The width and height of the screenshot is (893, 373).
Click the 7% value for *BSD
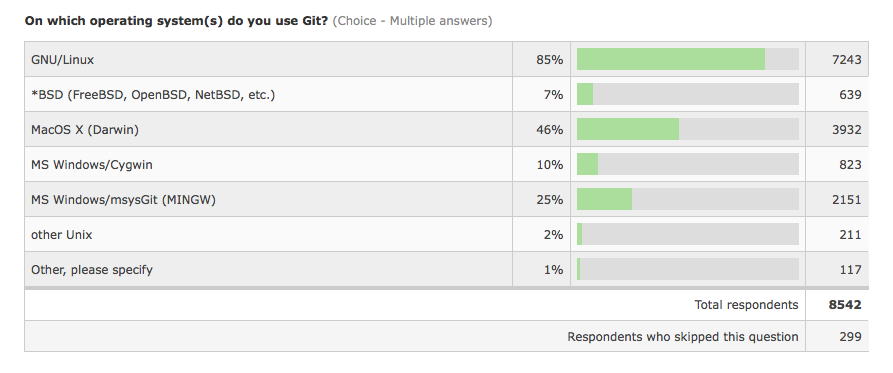click(x=553, y=95)
